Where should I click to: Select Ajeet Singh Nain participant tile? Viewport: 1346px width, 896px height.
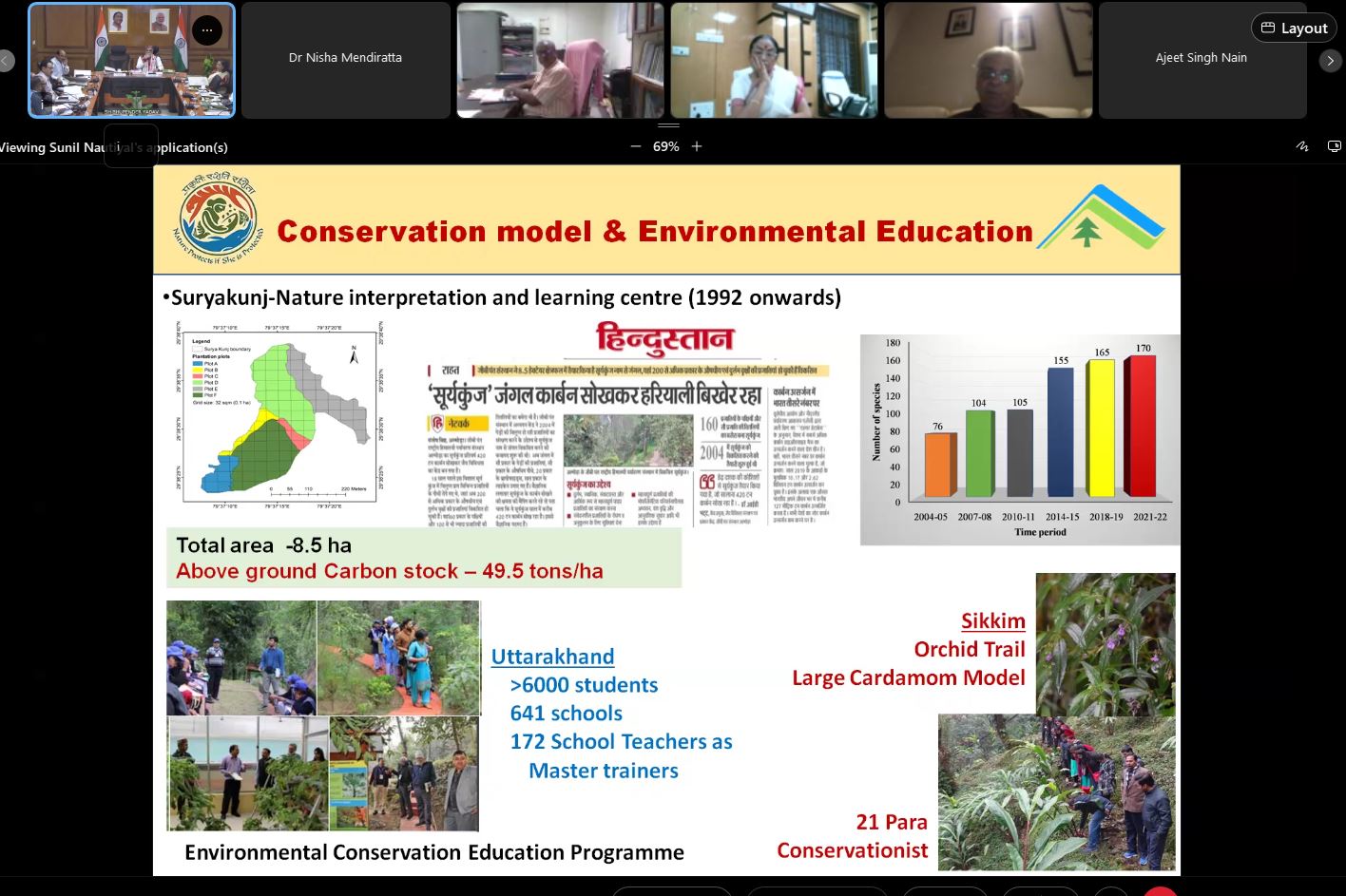click(x=1202, y=60)
